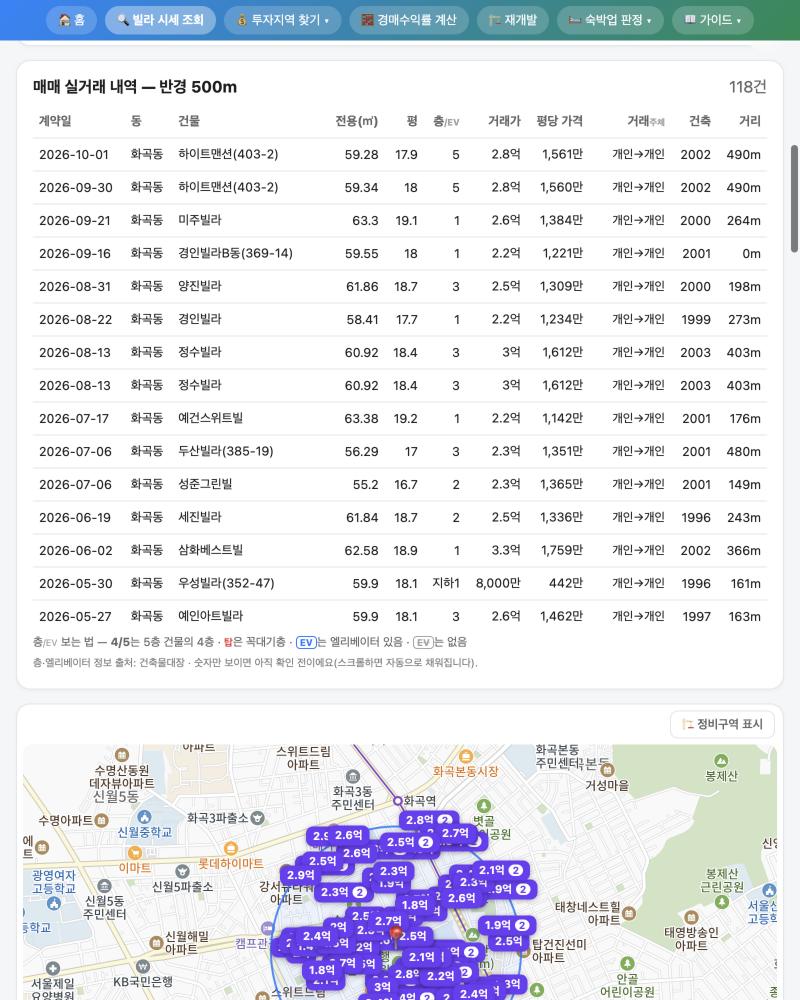Open the 빌라 시세 조회 nav tab
The width and height of the screenshot is (800, 1000).
[160, 20]
